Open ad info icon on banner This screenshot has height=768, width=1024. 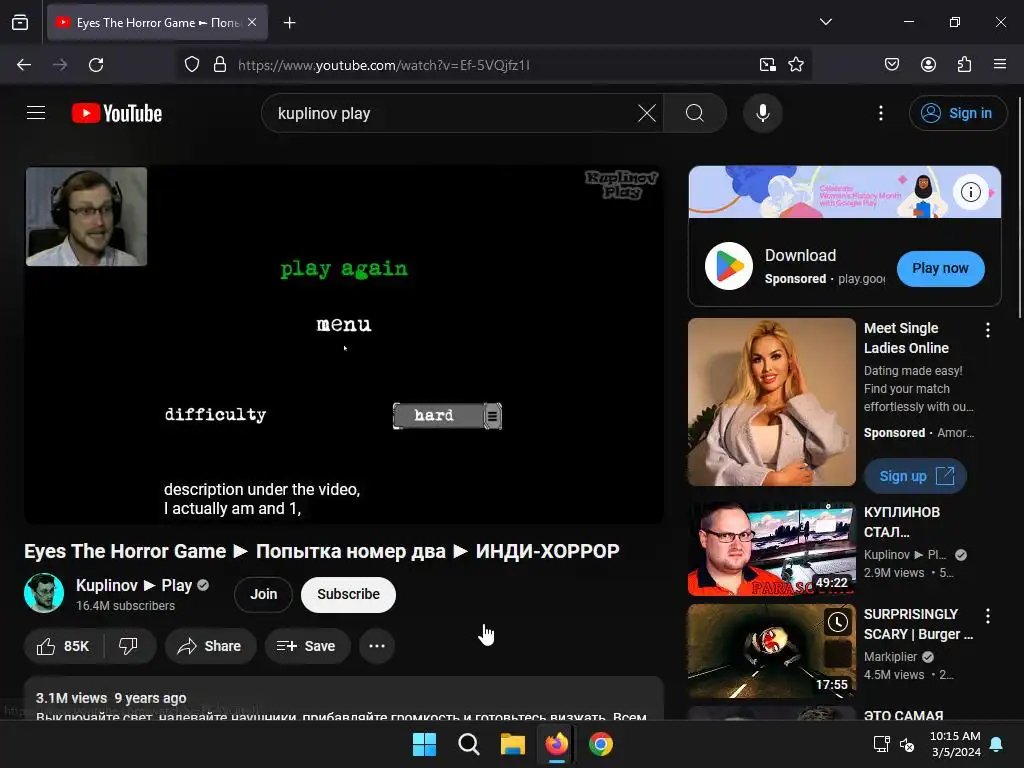pyautogui.click(x=970, y=192)
